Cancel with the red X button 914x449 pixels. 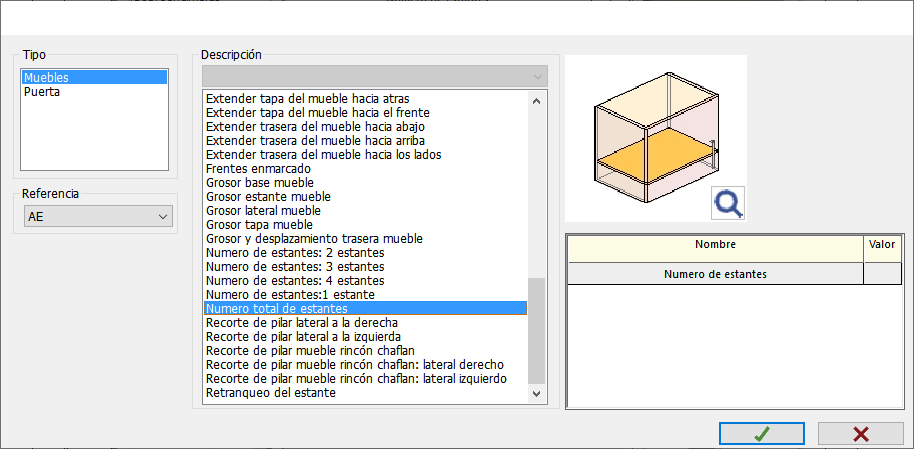click(860, 434)
